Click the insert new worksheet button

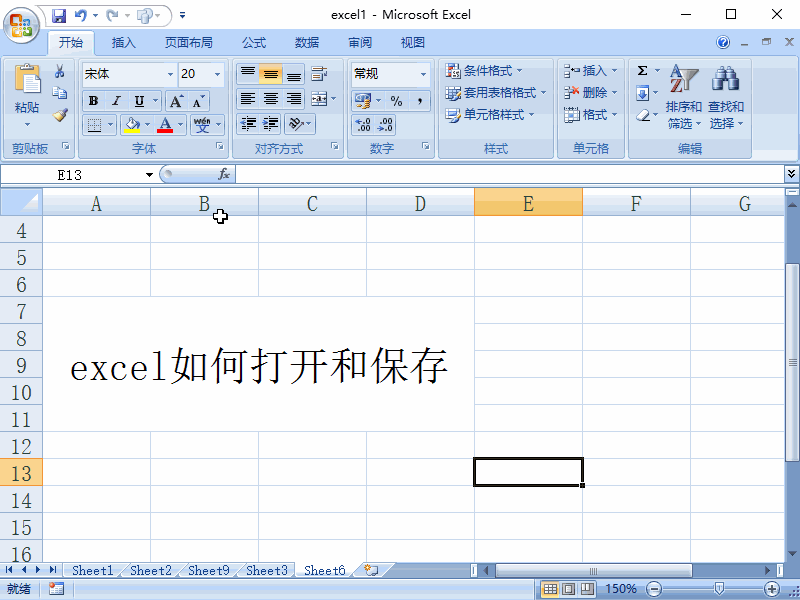(369, 570)
